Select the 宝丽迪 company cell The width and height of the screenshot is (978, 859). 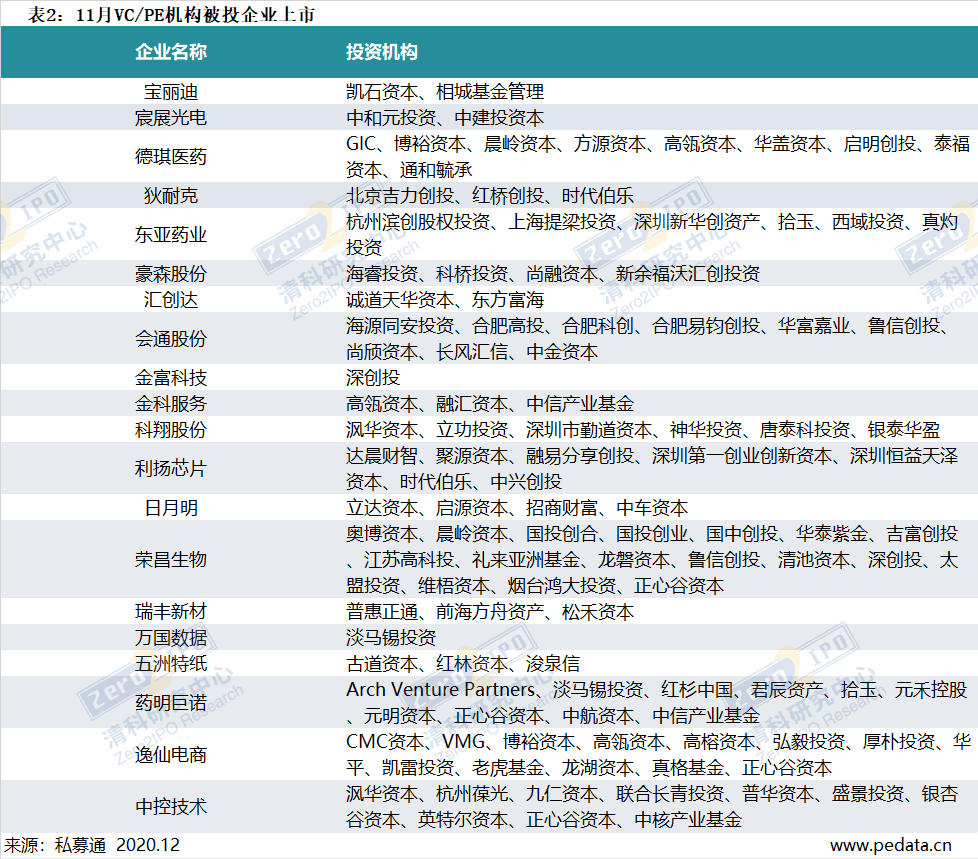click(x=171, y=92)
